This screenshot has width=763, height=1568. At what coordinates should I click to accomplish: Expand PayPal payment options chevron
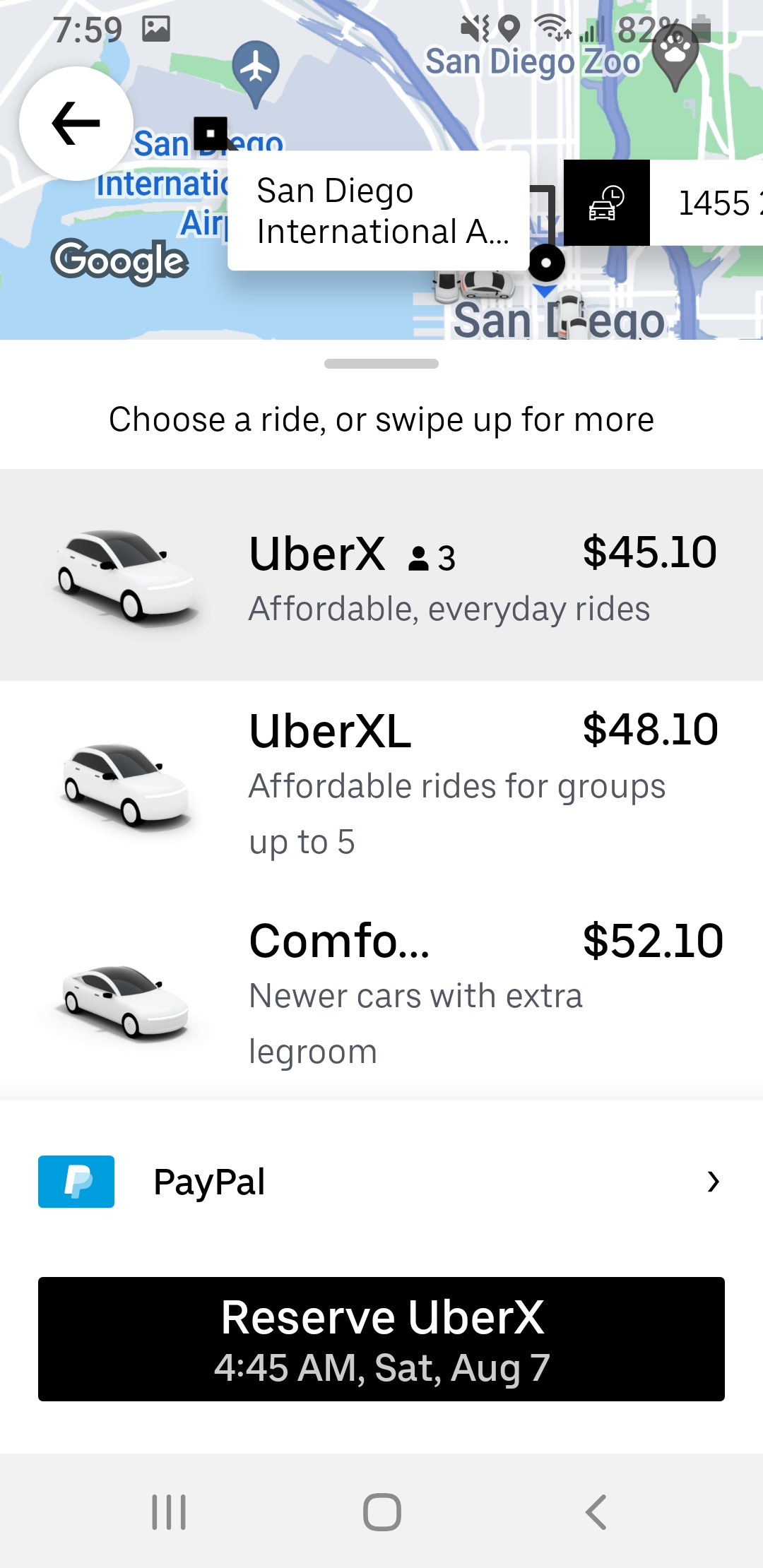[x=714, y=1182]
